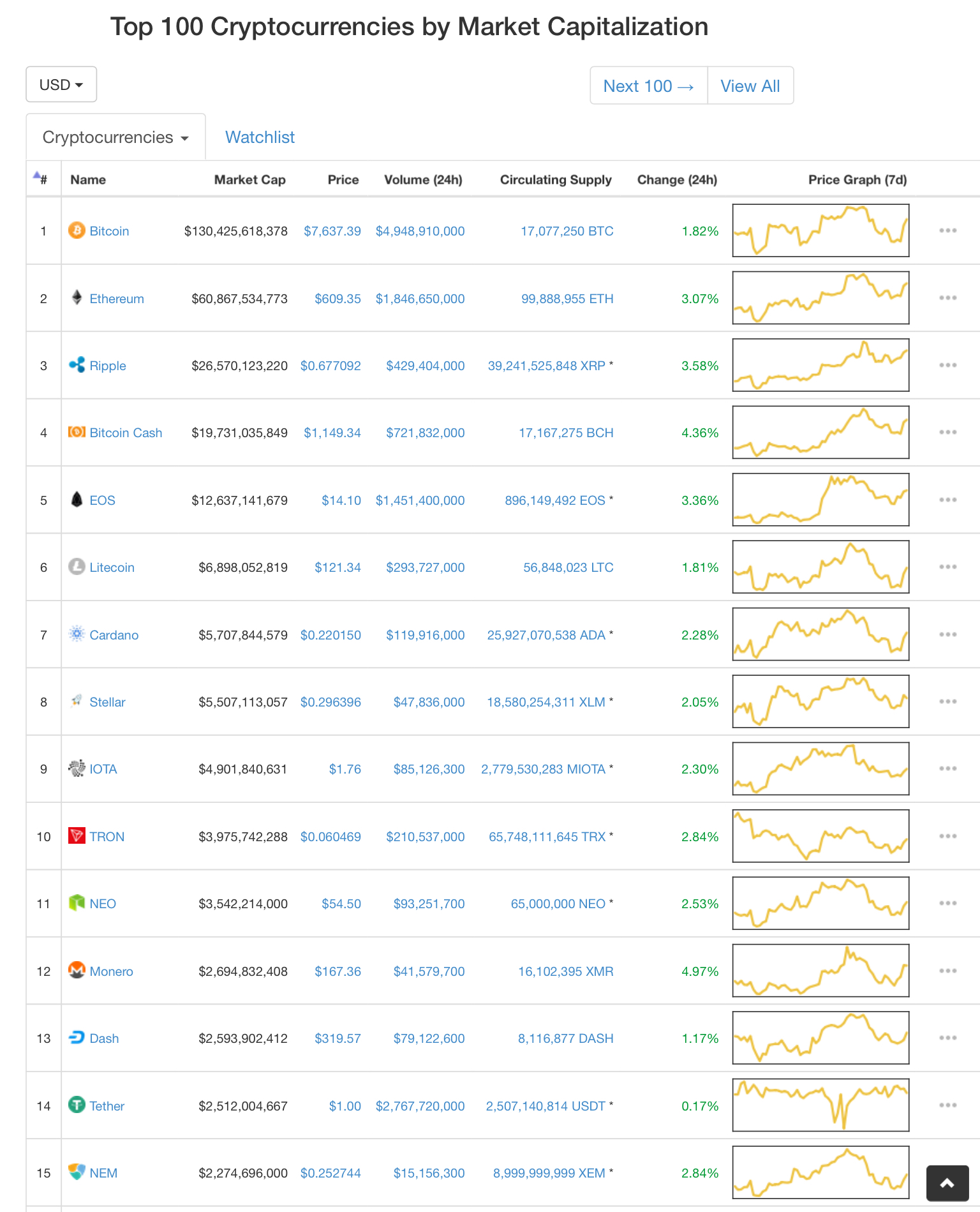The image size is (980, 1212).
Task: Sort table by Volume (24h) header
Action: 423,180
